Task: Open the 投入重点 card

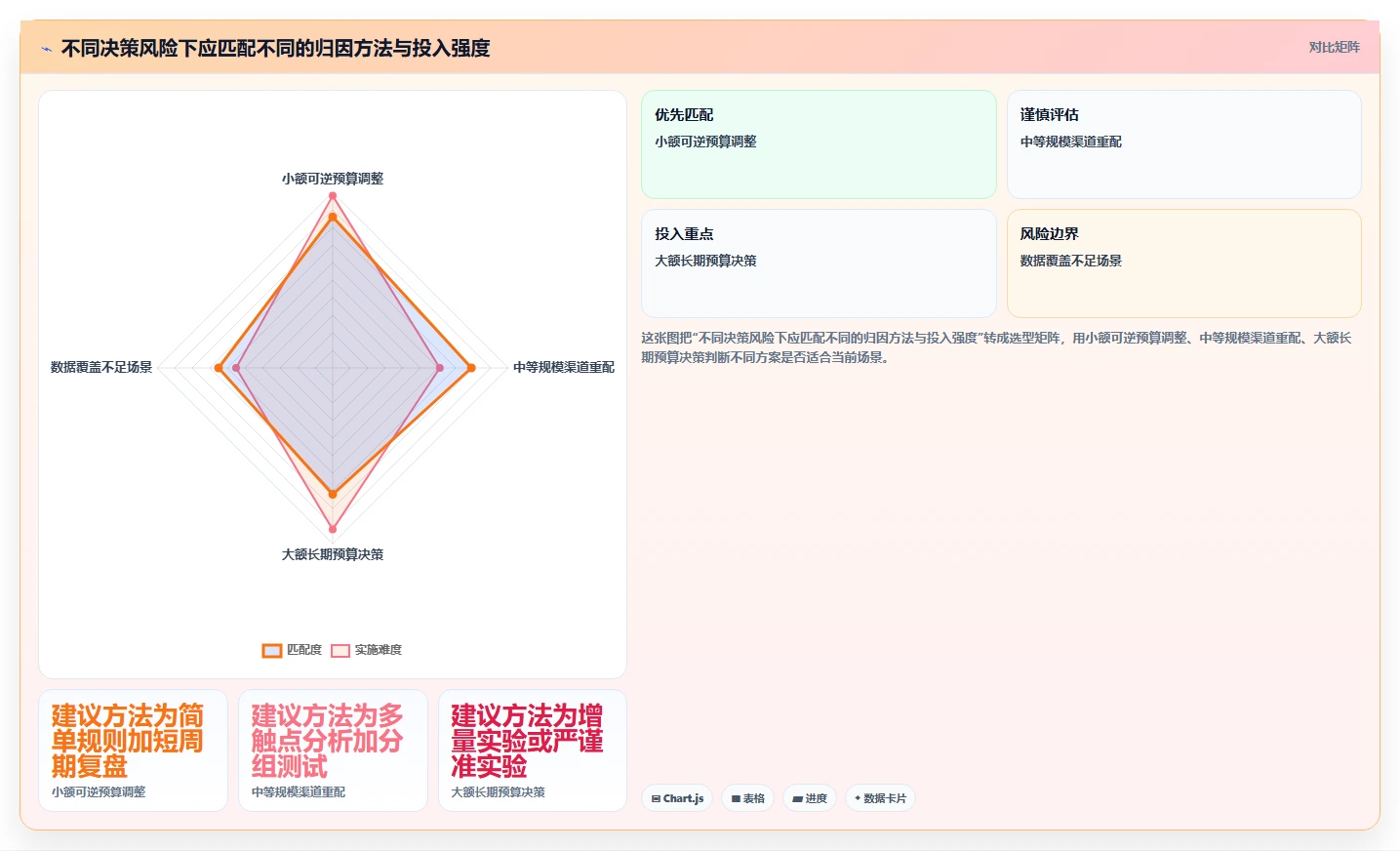Action: coord(819,263)
